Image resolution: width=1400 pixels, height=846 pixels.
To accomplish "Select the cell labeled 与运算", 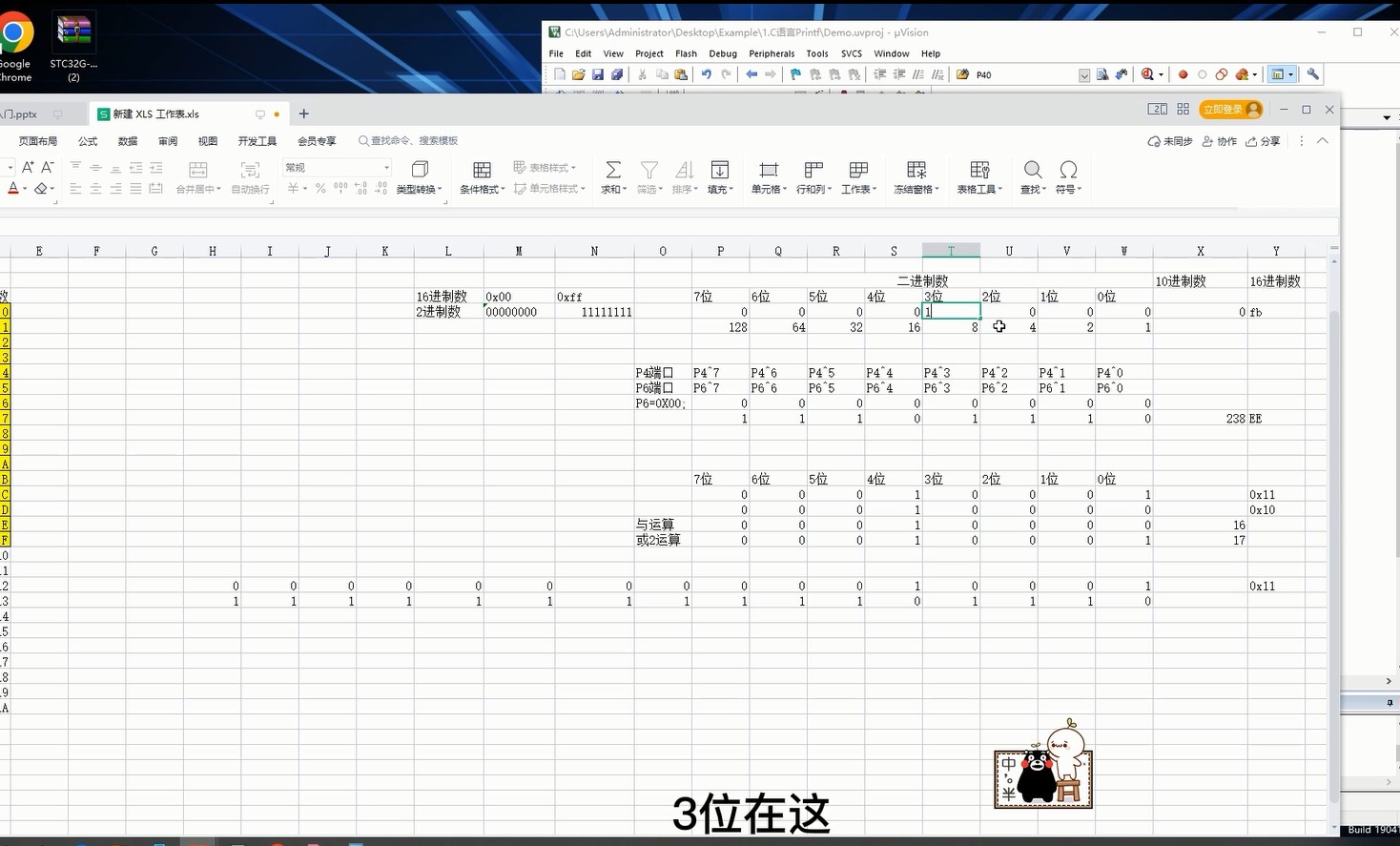I will [663, 526].
